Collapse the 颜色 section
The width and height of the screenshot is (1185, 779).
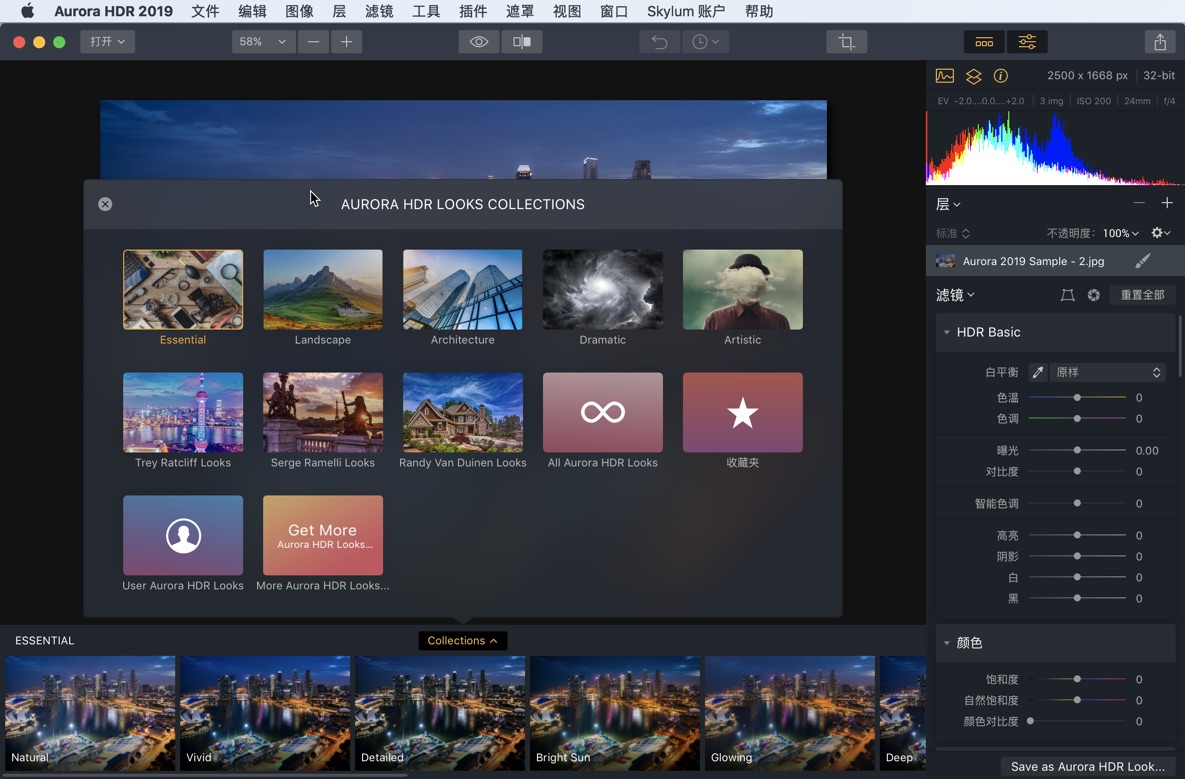coord(946,643)
